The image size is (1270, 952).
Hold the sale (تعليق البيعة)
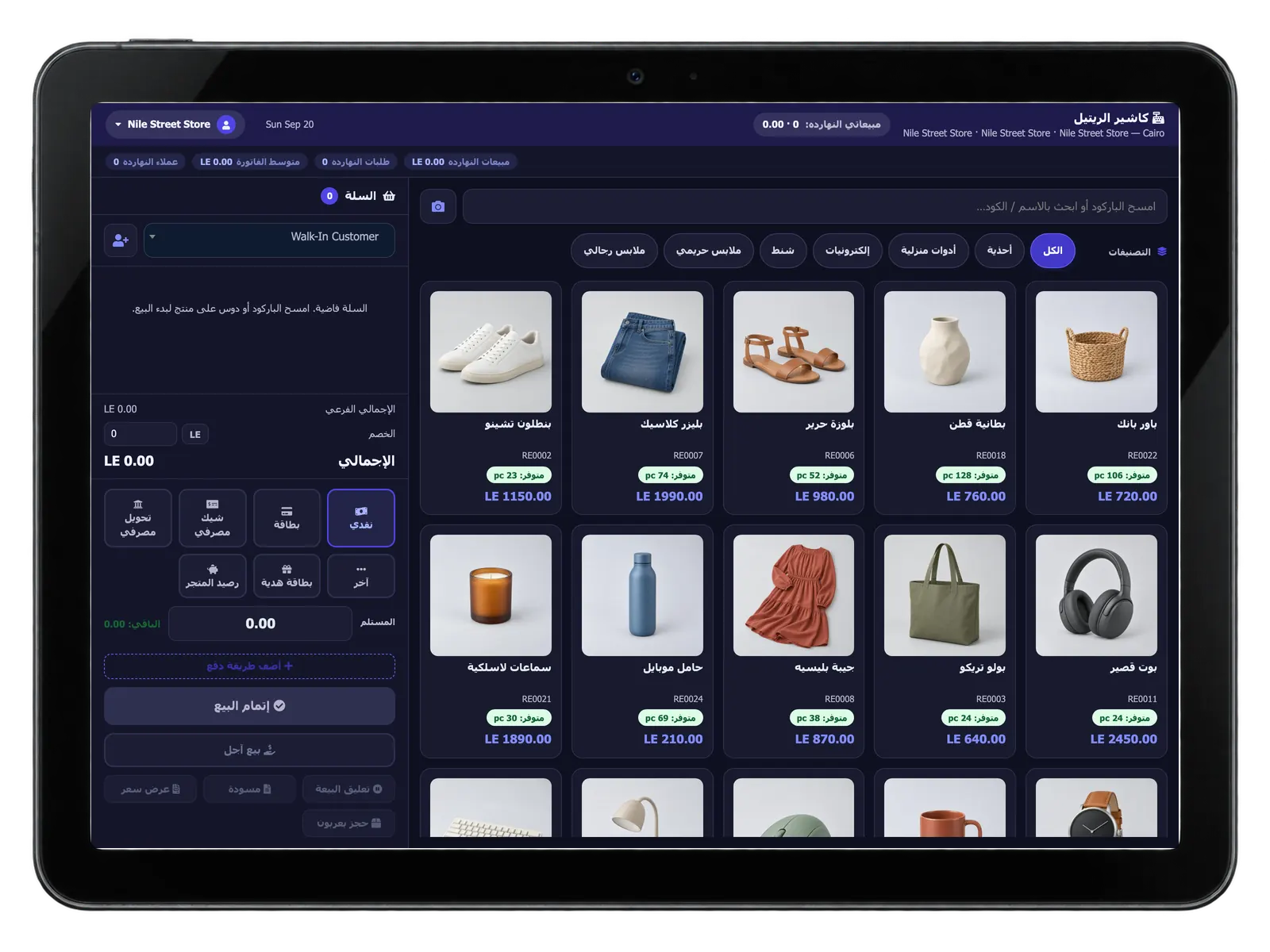pos(348,789)
